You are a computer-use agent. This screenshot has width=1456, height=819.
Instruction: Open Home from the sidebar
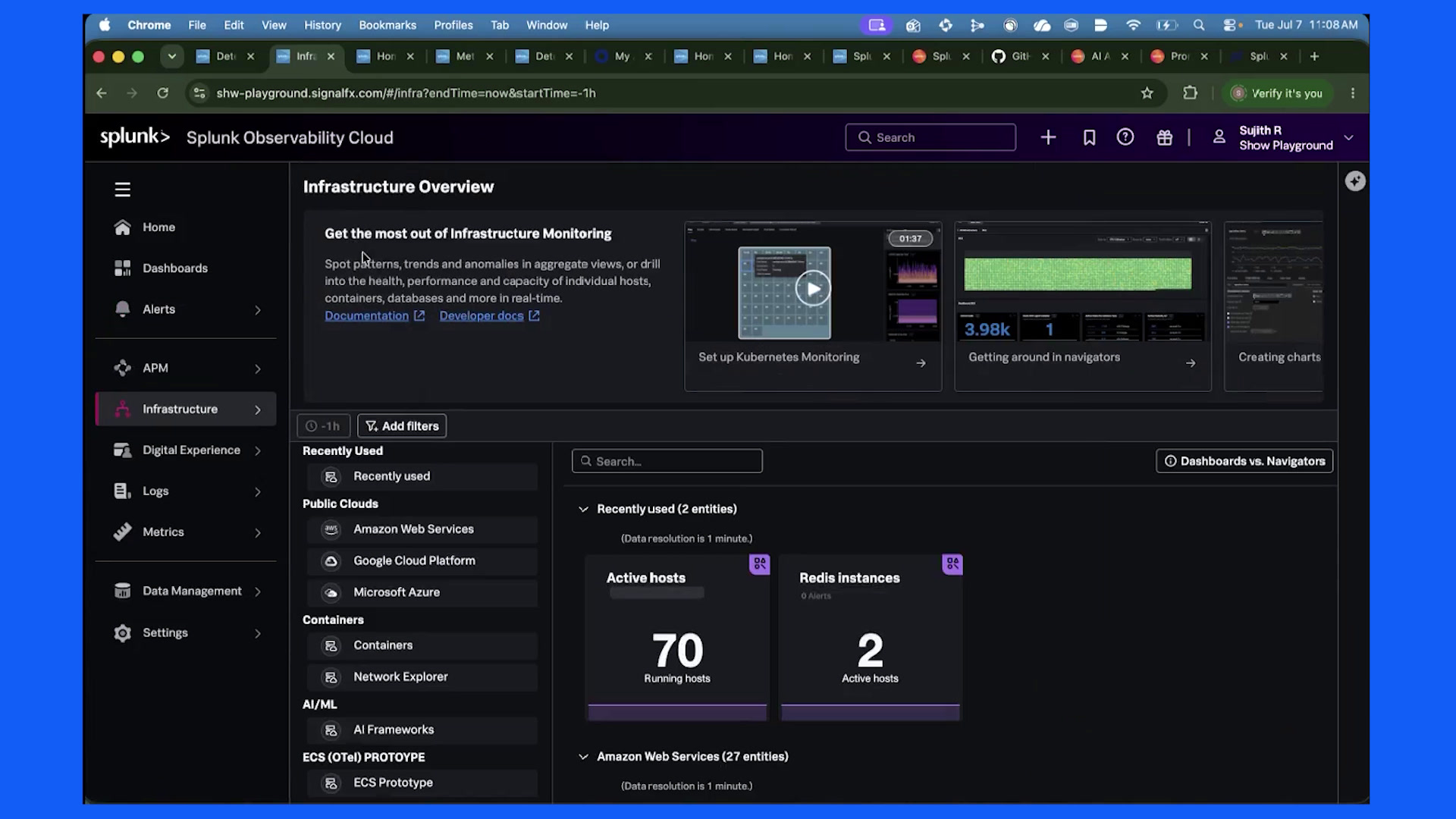158,227
